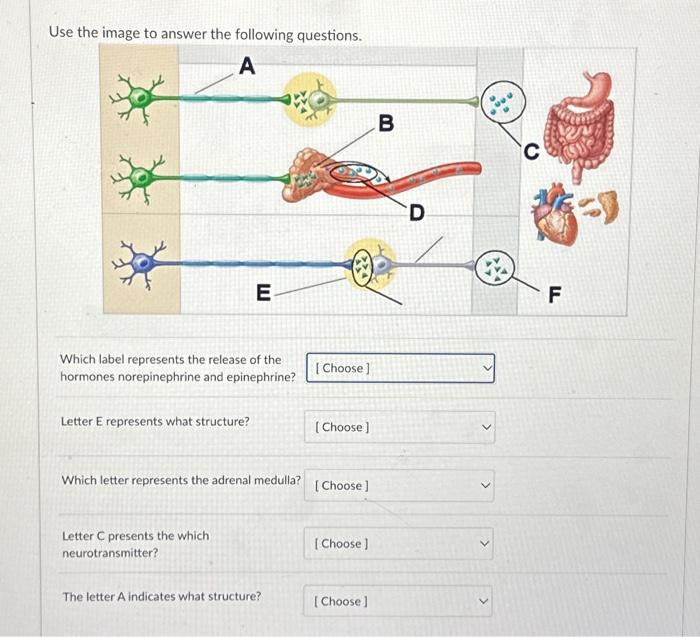Click label D below the blood vessel
The image size is (700, 637).
[x=417, y=212]
